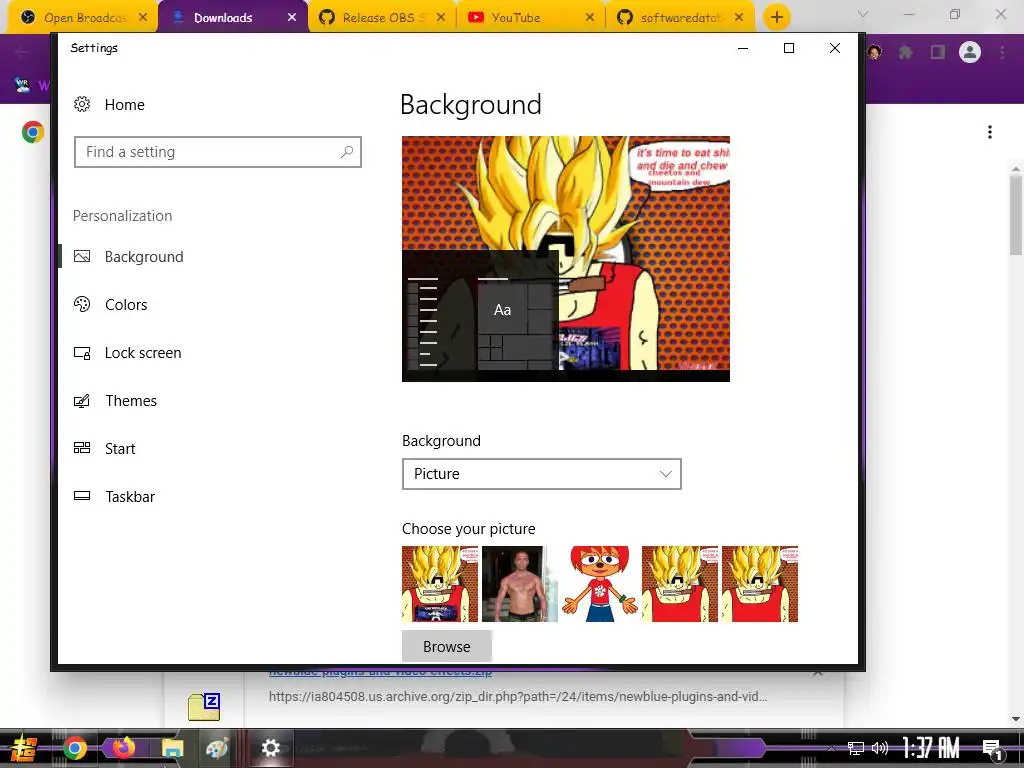
Task: Select the fifth picture thumbnail
Action: [x=760, y=584]
